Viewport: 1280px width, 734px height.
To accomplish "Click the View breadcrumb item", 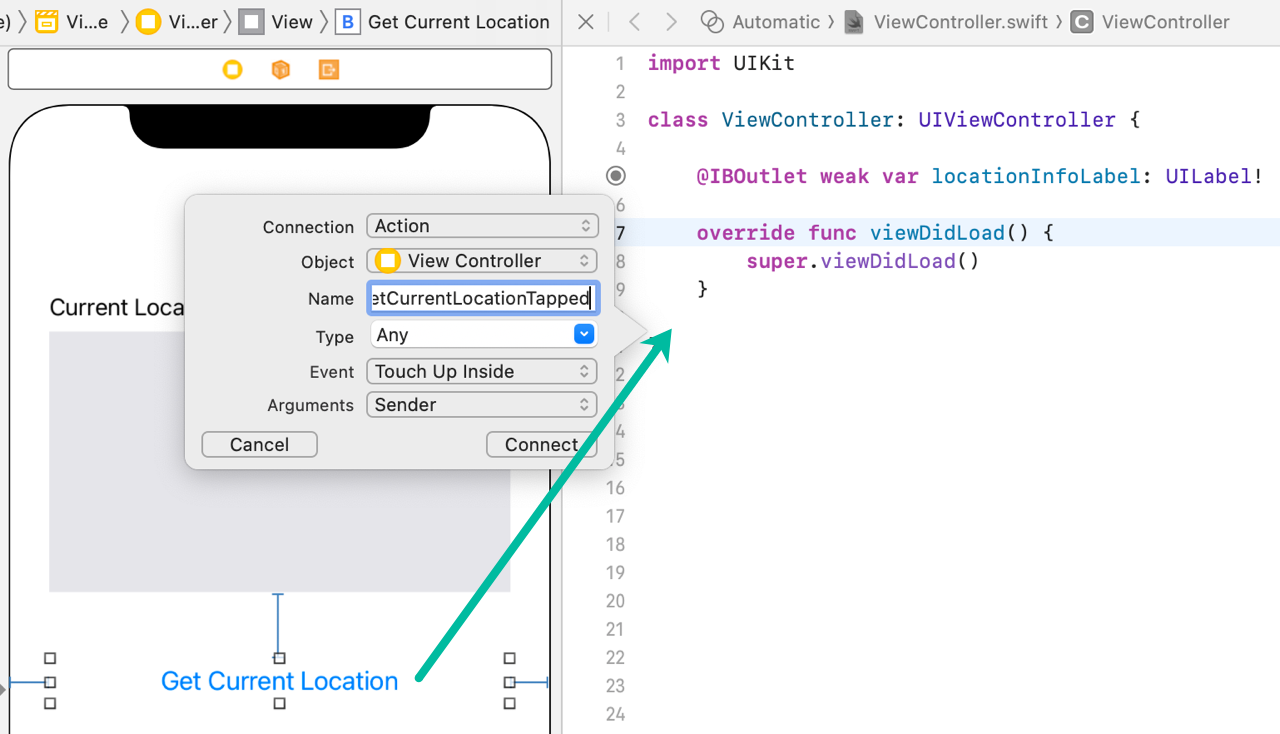I will click(x=276, y=22).
